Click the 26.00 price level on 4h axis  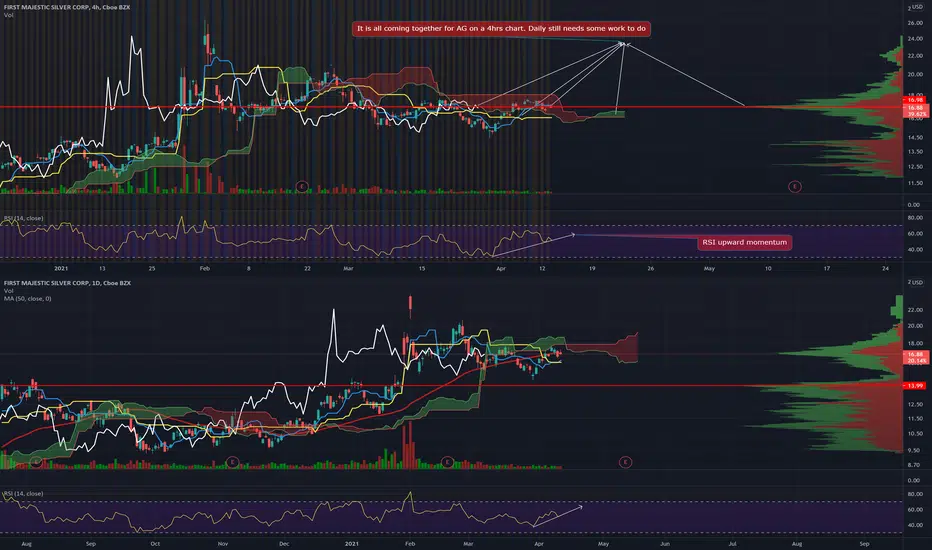[915, 23]
